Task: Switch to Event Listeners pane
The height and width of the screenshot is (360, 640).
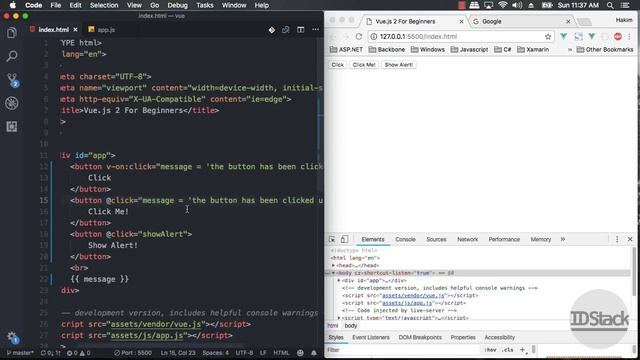Action: pyautogui.click(x=371, y=338)
